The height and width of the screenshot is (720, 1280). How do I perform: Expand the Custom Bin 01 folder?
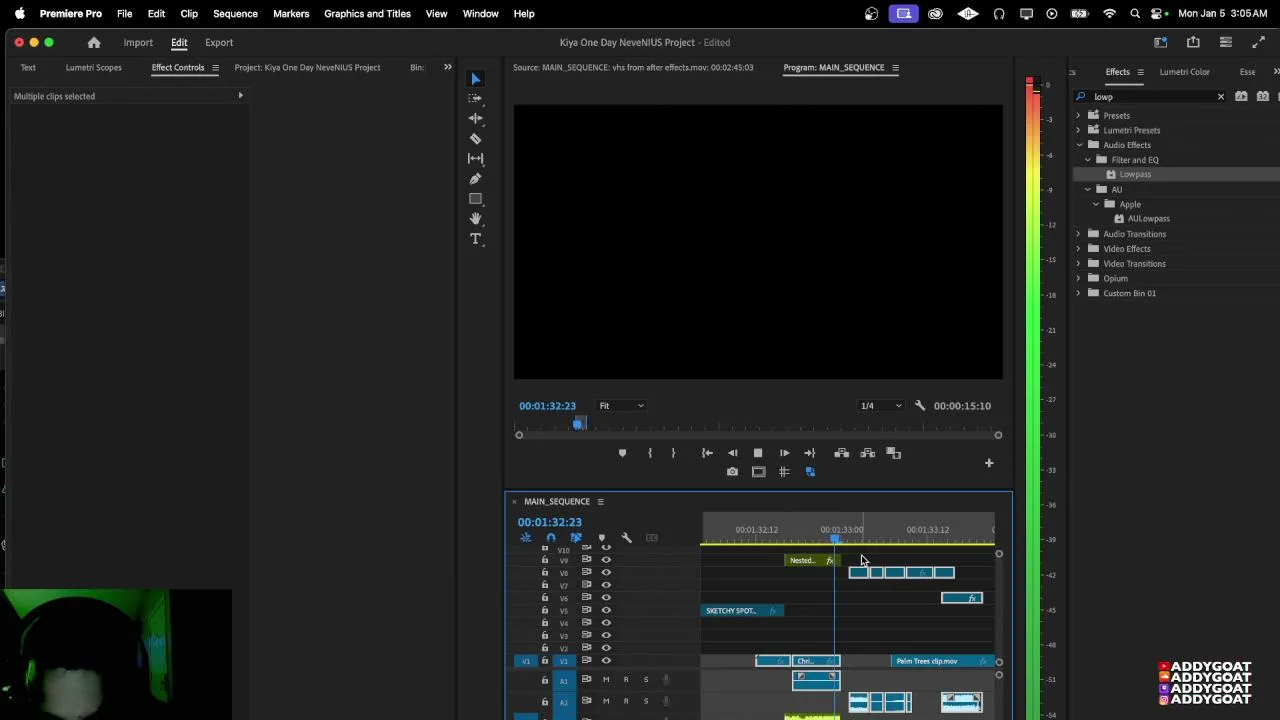(1079, 293)
